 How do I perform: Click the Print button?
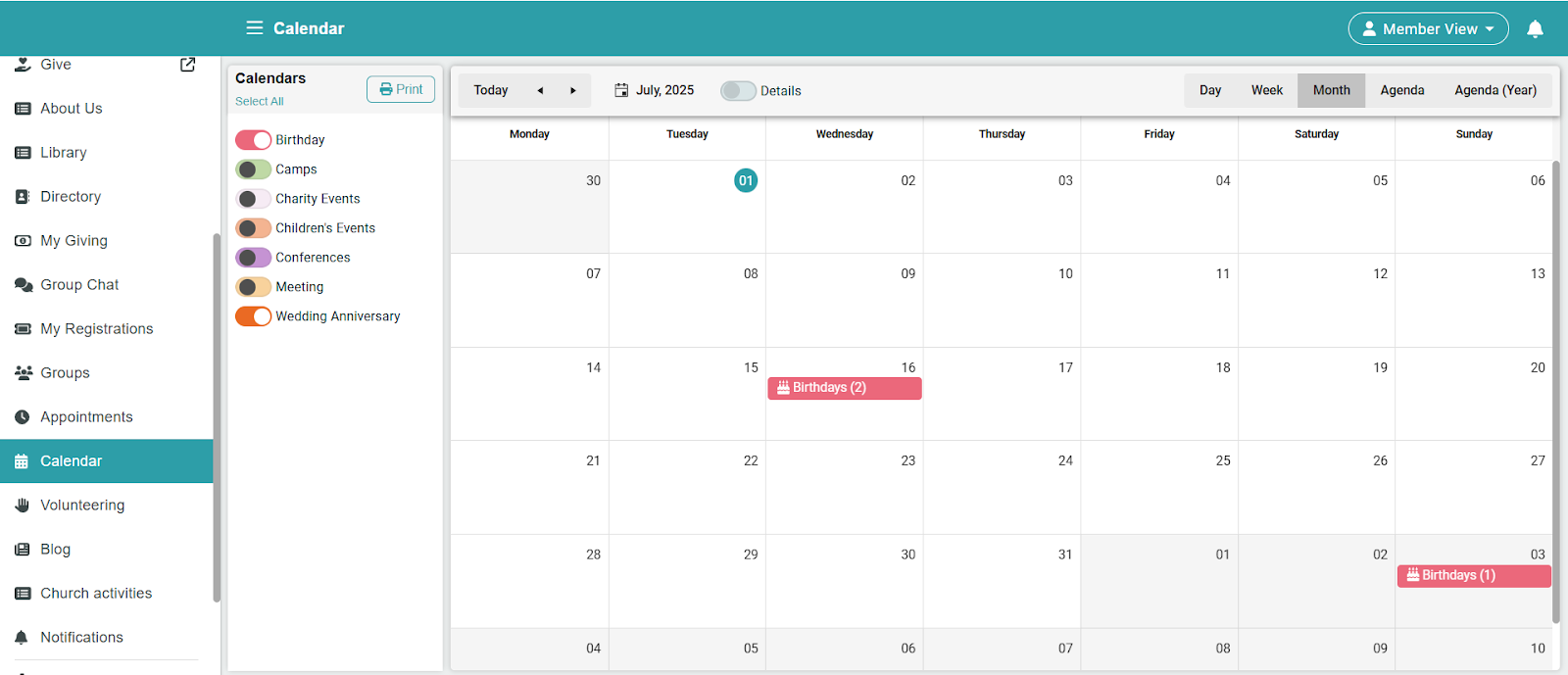tap(401, 89)
